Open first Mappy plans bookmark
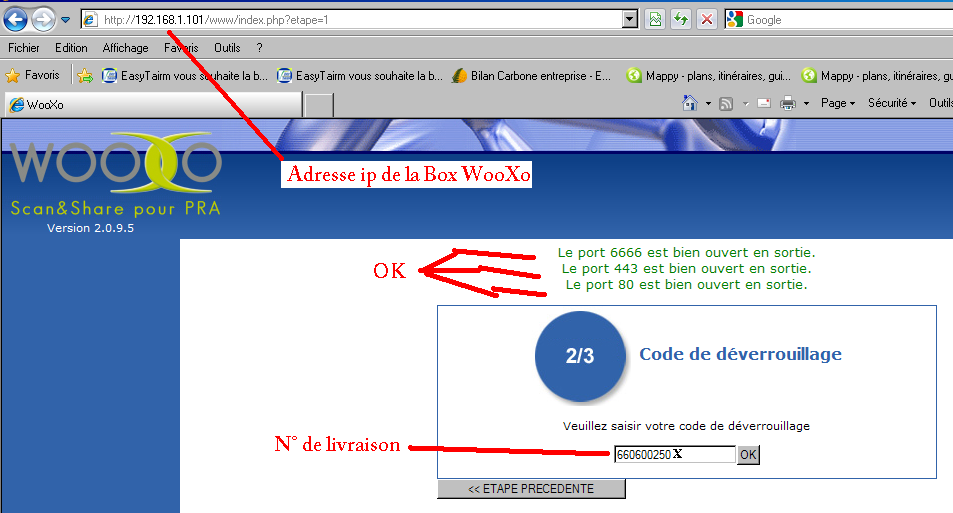The width and height of the screenshot is (953, 513). point(709,75)
